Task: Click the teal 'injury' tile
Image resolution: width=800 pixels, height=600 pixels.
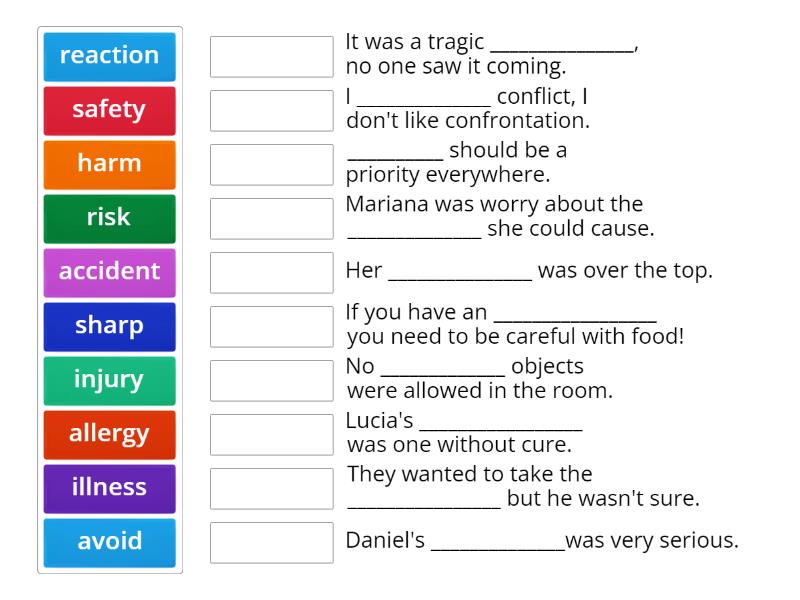Action: click(x=108, y=380)
